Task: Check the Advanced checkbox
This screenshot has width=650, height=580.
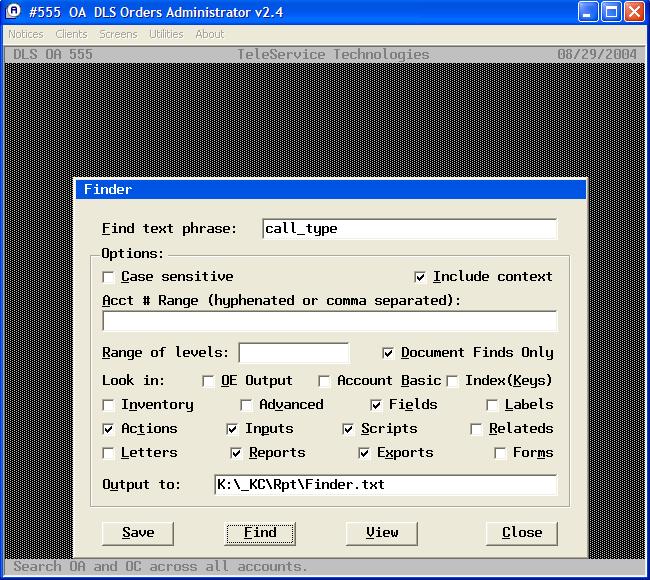Action: click(x=246, y=405)
